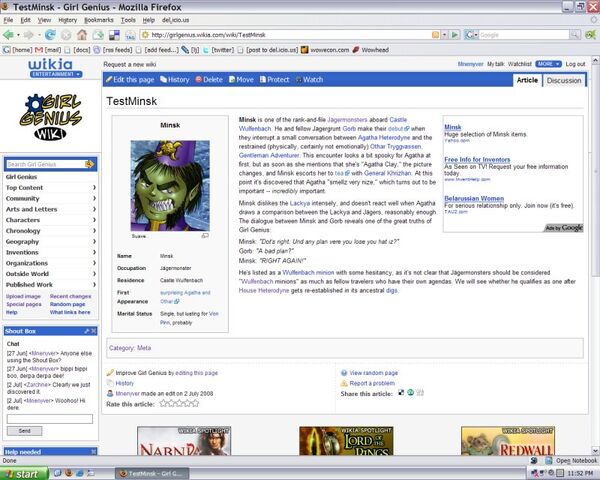Click the green Go arrow button
This screenshot has height=480, width=600.
[x=455, y=35]
